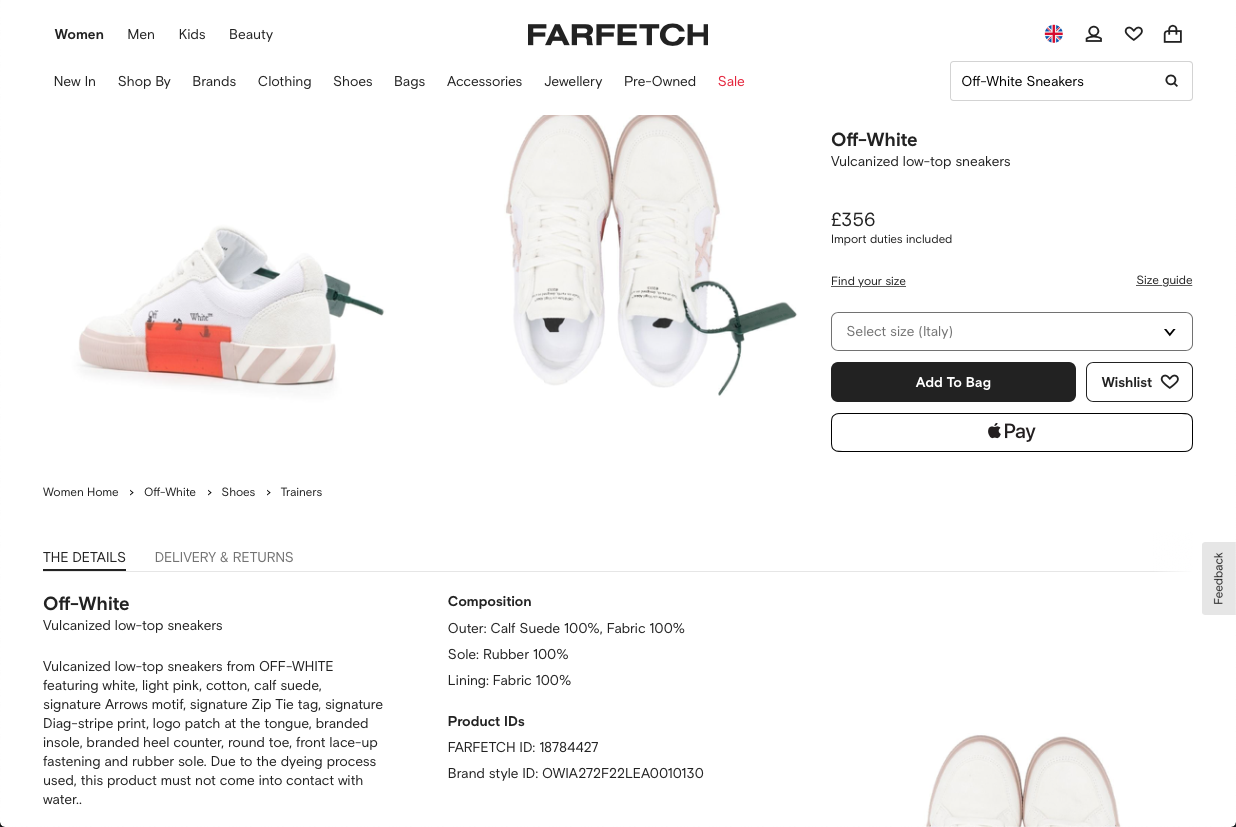Open the shopping bag icon
1236x827 pixels.
[x=1173, y=34]
